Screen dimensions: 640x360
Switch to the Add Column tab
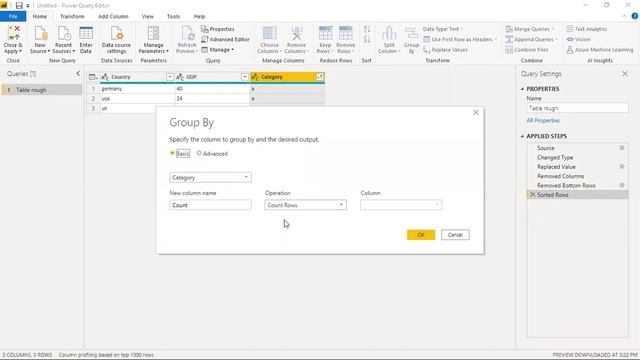click(x=113, y=16)
